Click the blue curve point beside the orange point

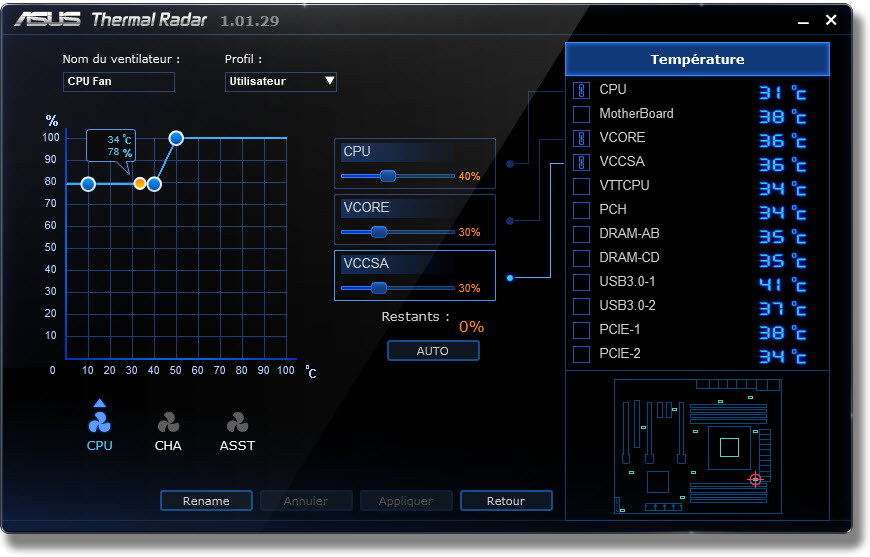pos(154,184)
